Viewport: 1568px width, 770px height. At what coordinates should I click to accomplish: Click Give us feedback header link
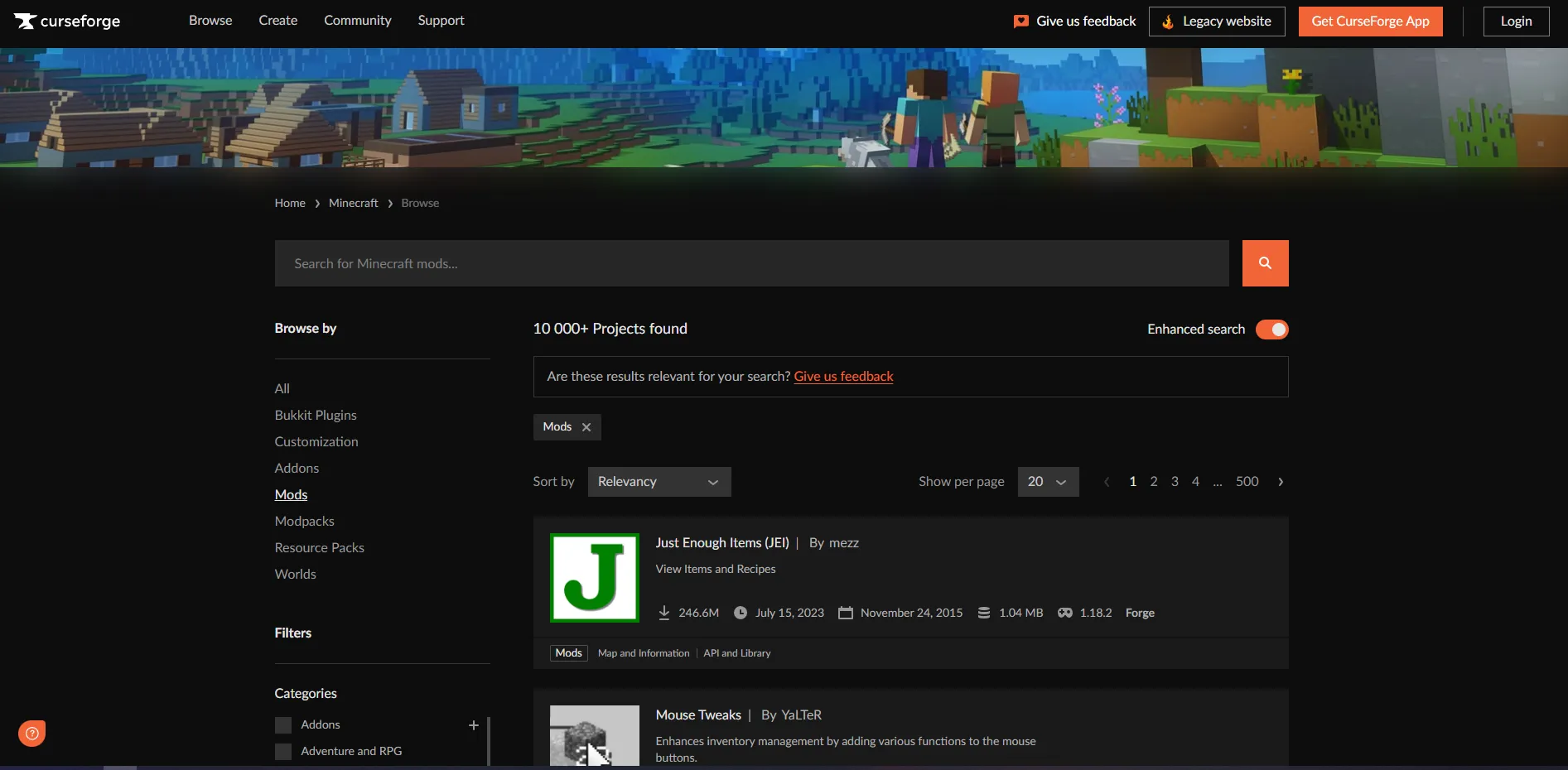pyautogui.click(x=1086, y=22)
